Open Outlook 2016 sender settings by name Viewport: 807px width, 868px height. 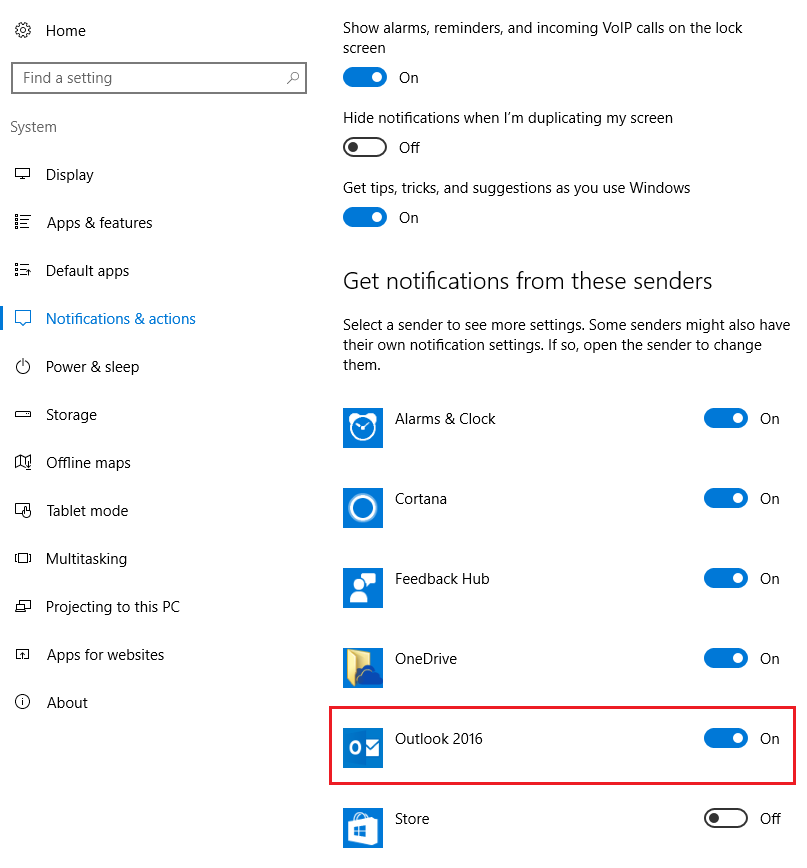pyautogui.click(x=438, y=739)
